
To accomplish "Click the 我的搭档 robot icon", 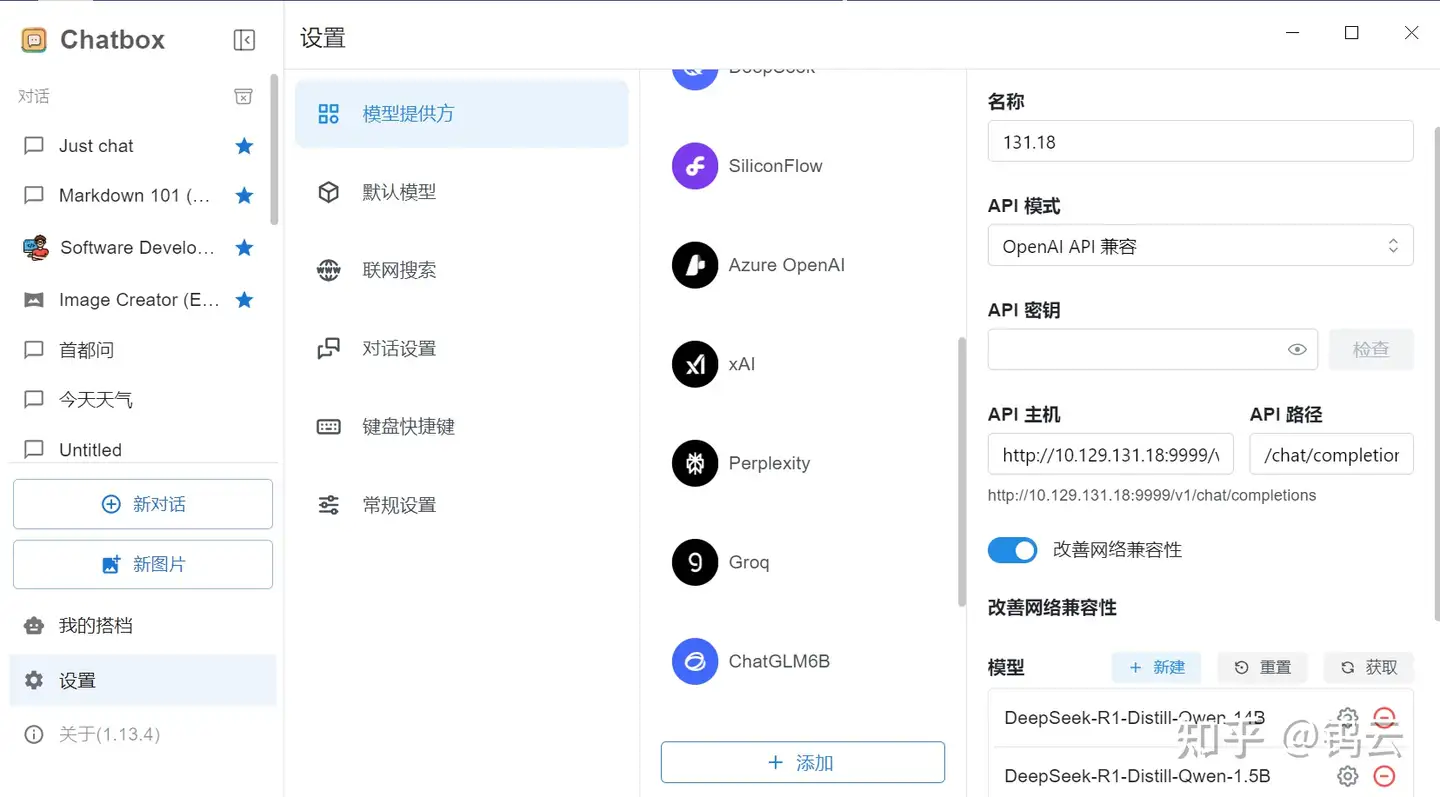I will click(34, 626).
